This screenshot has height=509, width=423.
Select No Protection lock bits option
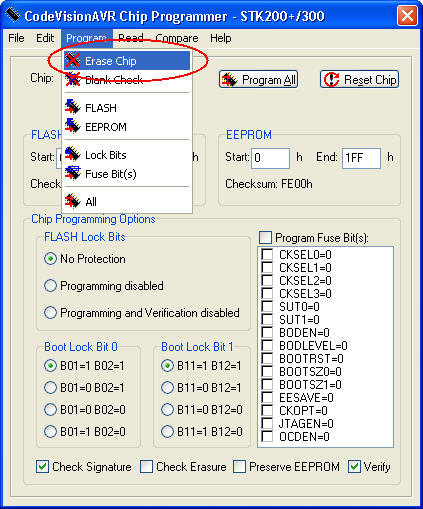click(x=50, y=259)
